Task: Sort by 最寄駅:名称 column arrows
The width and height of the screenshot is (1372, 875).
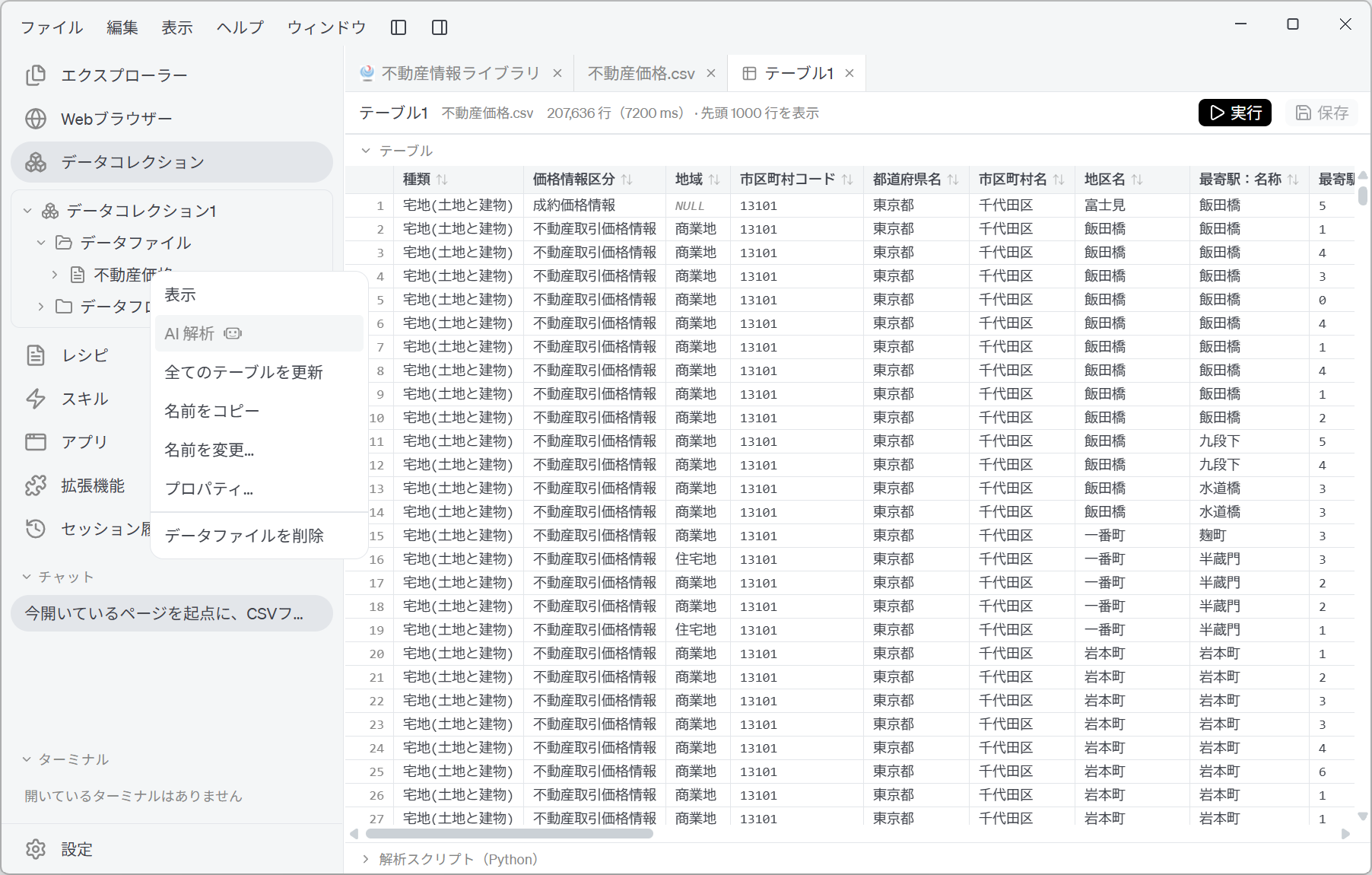Action: coord(1293,180)
